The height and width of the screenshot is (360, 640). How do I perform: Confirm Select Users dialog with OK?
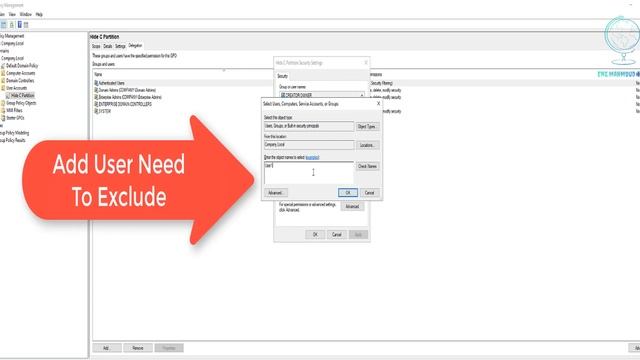(348, 193)
